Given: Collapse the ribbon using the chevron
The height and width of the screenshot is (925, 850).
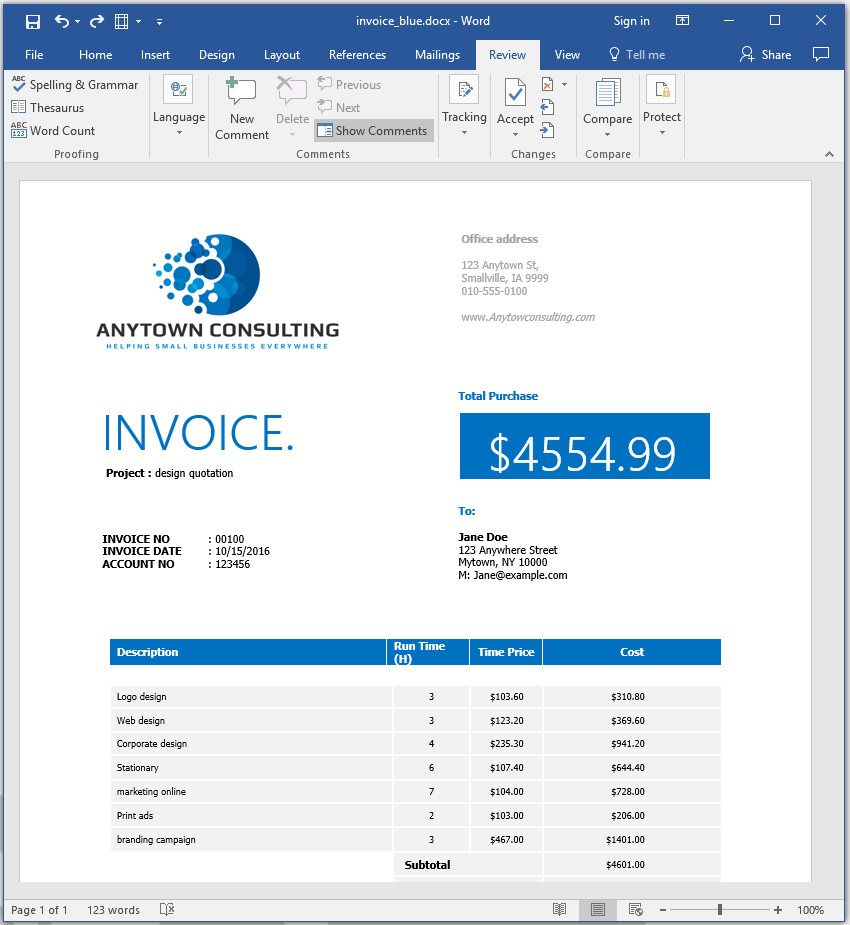Looking at the screenshot, I should pos(829,154).
